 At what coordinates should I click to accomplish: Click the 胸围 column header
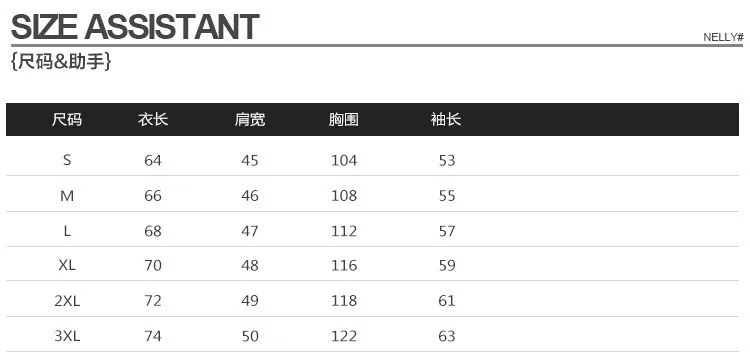tap(344, 119)
